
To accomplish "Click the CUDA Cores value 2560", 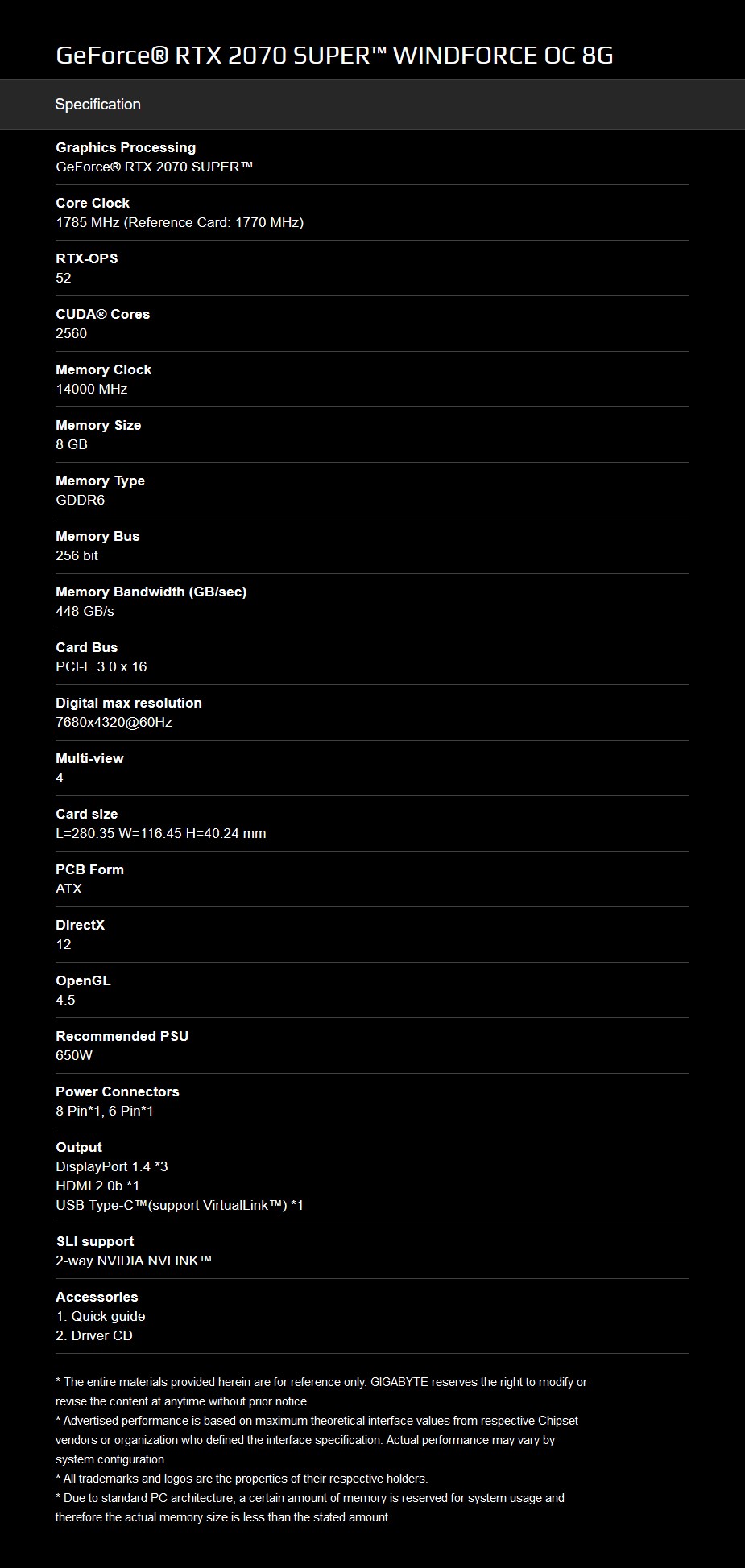I will point(71,333).
